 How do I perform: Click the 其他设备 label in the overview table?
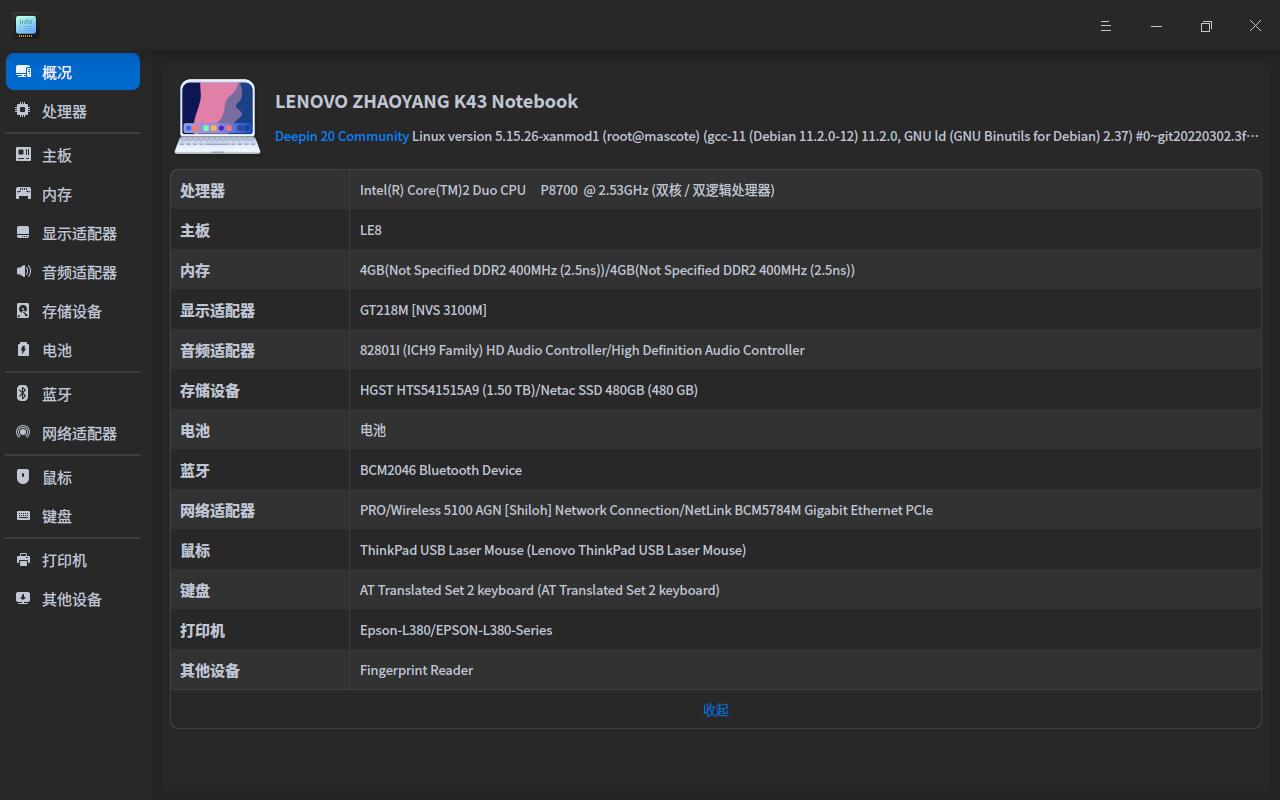[x=210, y=670]
